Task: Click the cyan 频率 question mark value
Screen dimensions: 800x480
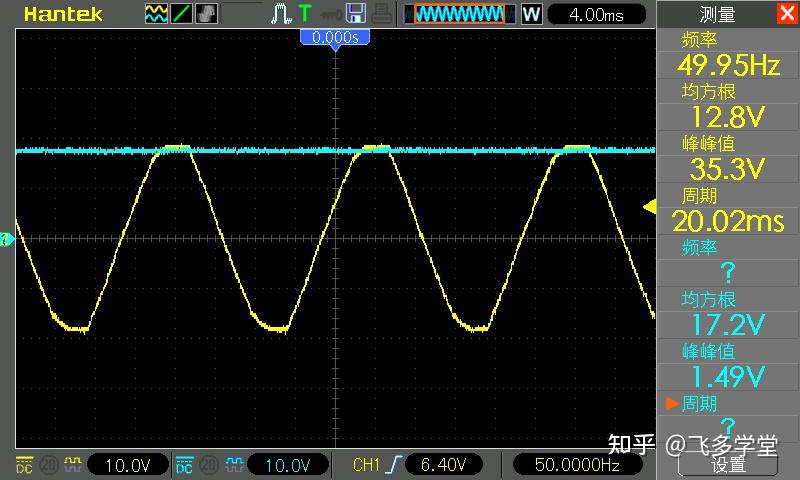Action: (728, 272)
